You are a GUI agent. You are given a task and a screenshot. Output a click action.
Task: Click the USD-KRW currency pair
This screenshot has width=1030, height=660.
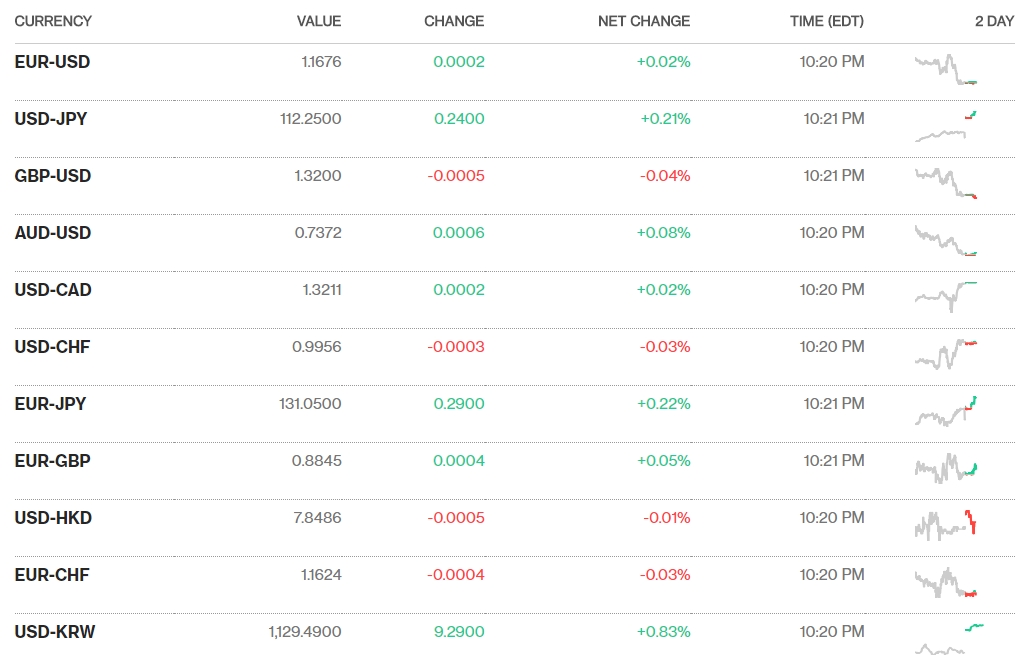pos(55,632)
